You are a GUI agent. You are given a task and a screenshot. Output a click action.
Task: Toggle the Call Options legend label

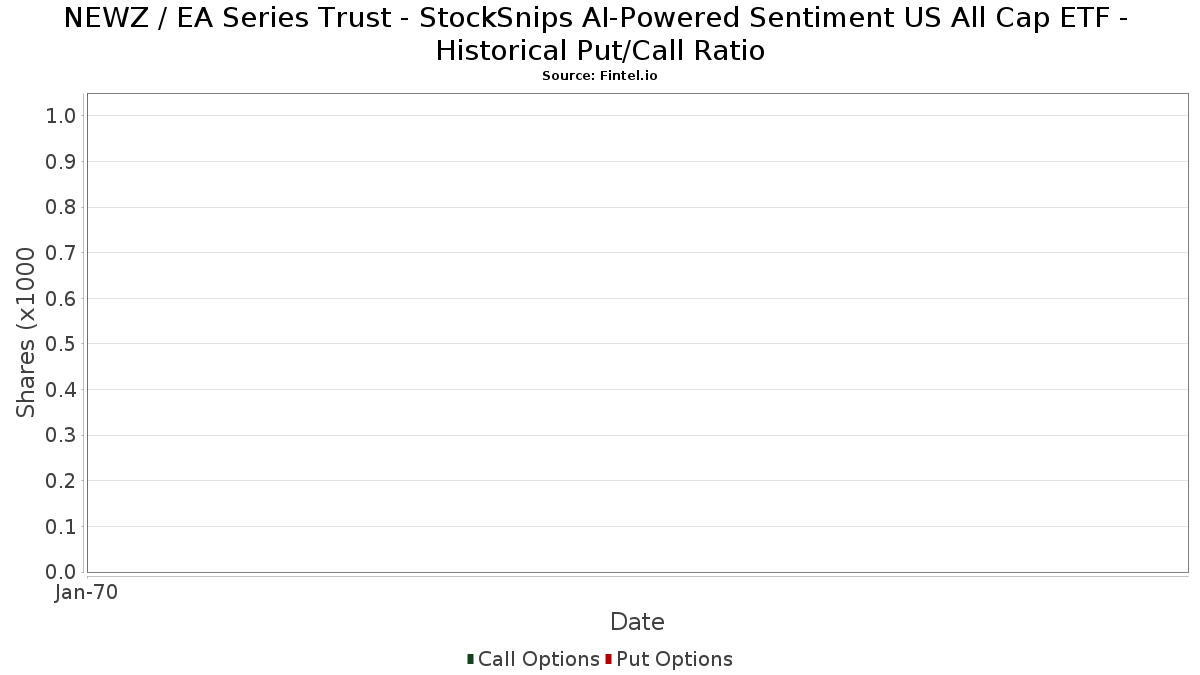pos(538,659)
